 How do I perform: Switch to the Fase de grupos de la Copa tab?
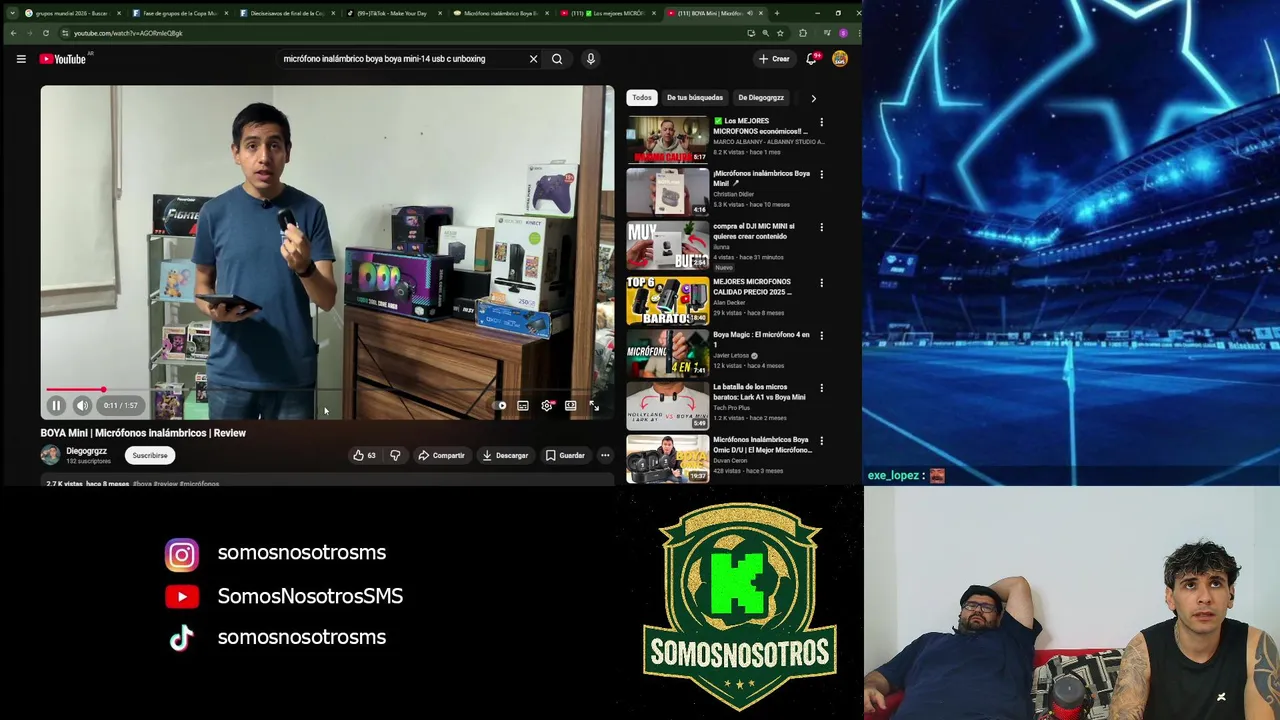coord(178,13)
